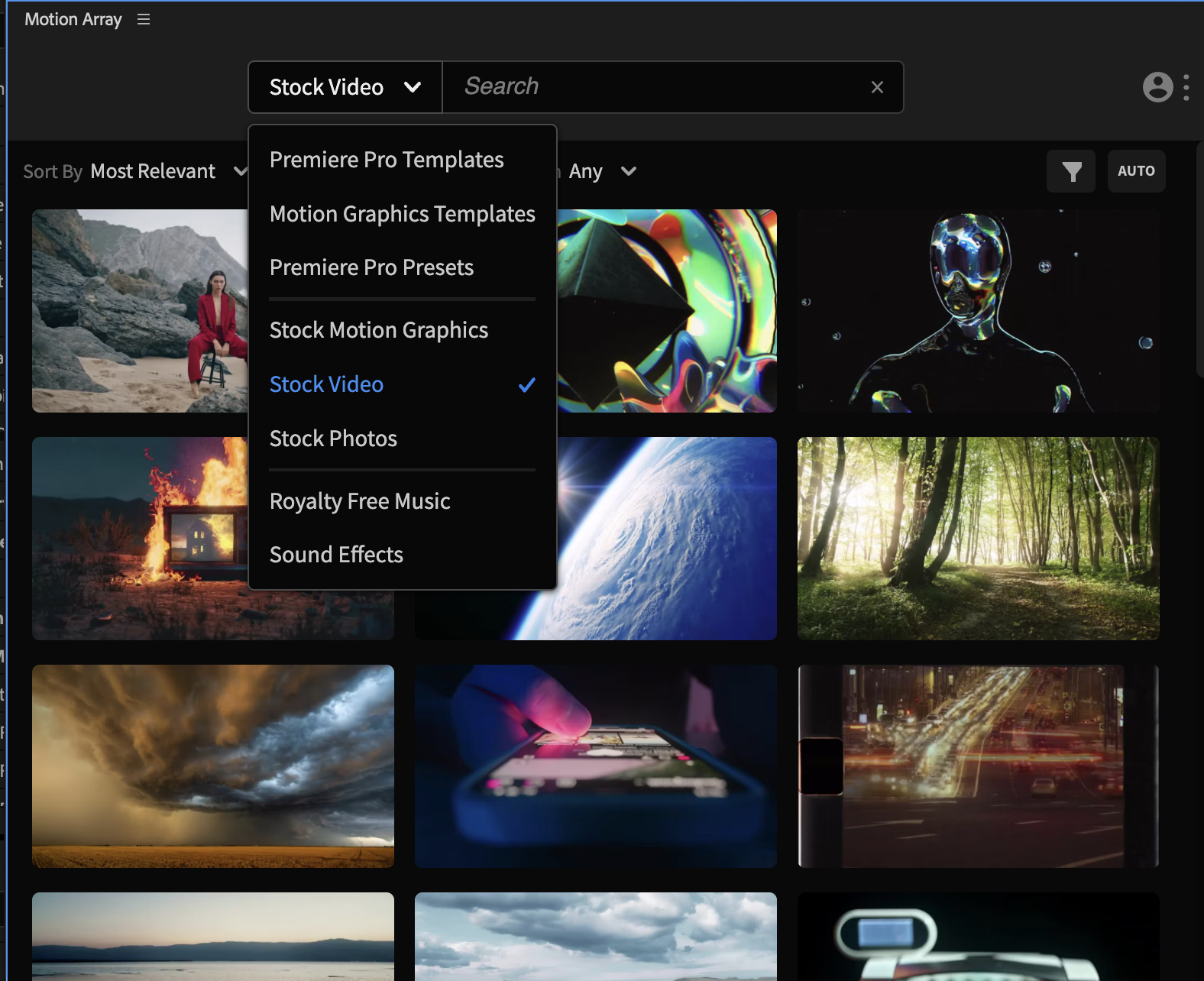Expand the Sort By Most Relevant dropdown

tap(135, 171)
